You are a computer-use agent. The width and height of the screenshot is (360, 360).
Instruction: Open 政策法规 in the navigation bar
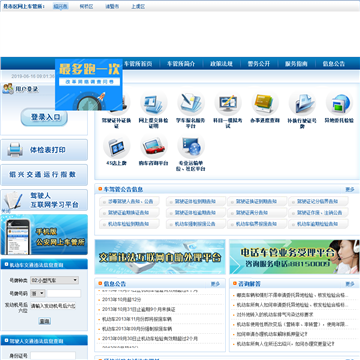pyautogui.click(x=221, y=64)
